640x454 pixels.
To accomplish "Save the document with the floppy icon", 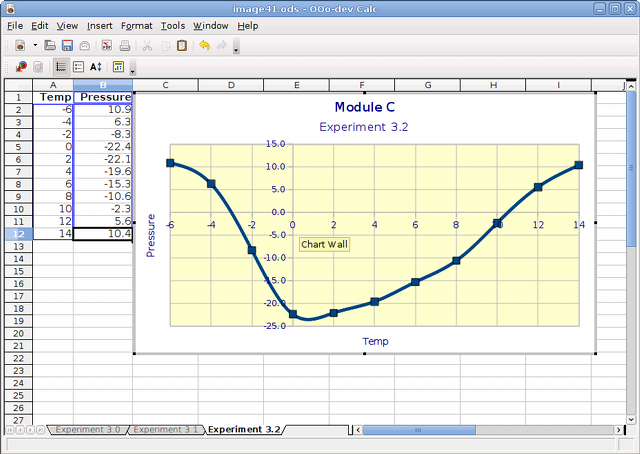I will 67,46.
